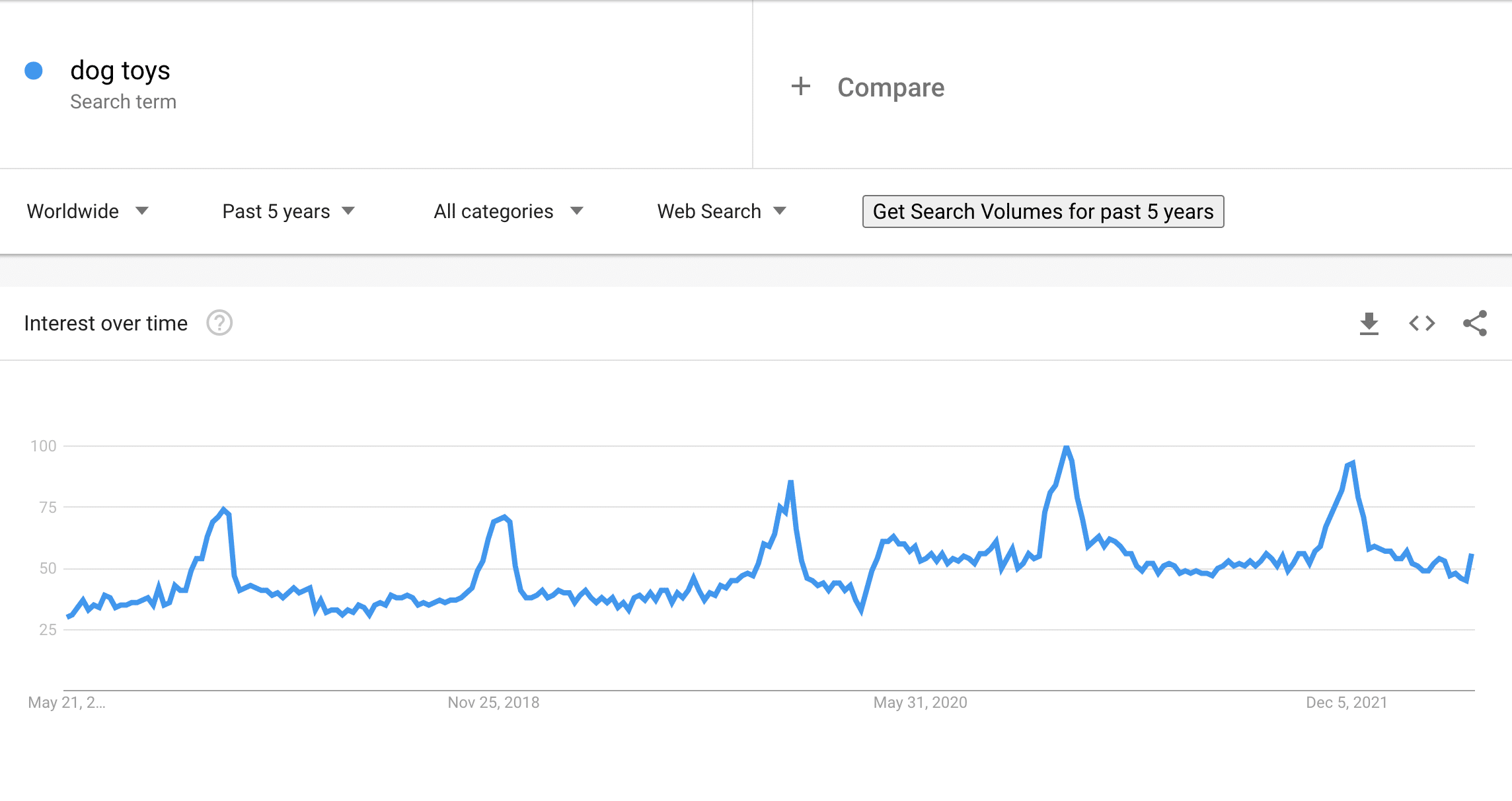
Task: Click the plus icon next to Compare
Action: [x=801, y=87]
